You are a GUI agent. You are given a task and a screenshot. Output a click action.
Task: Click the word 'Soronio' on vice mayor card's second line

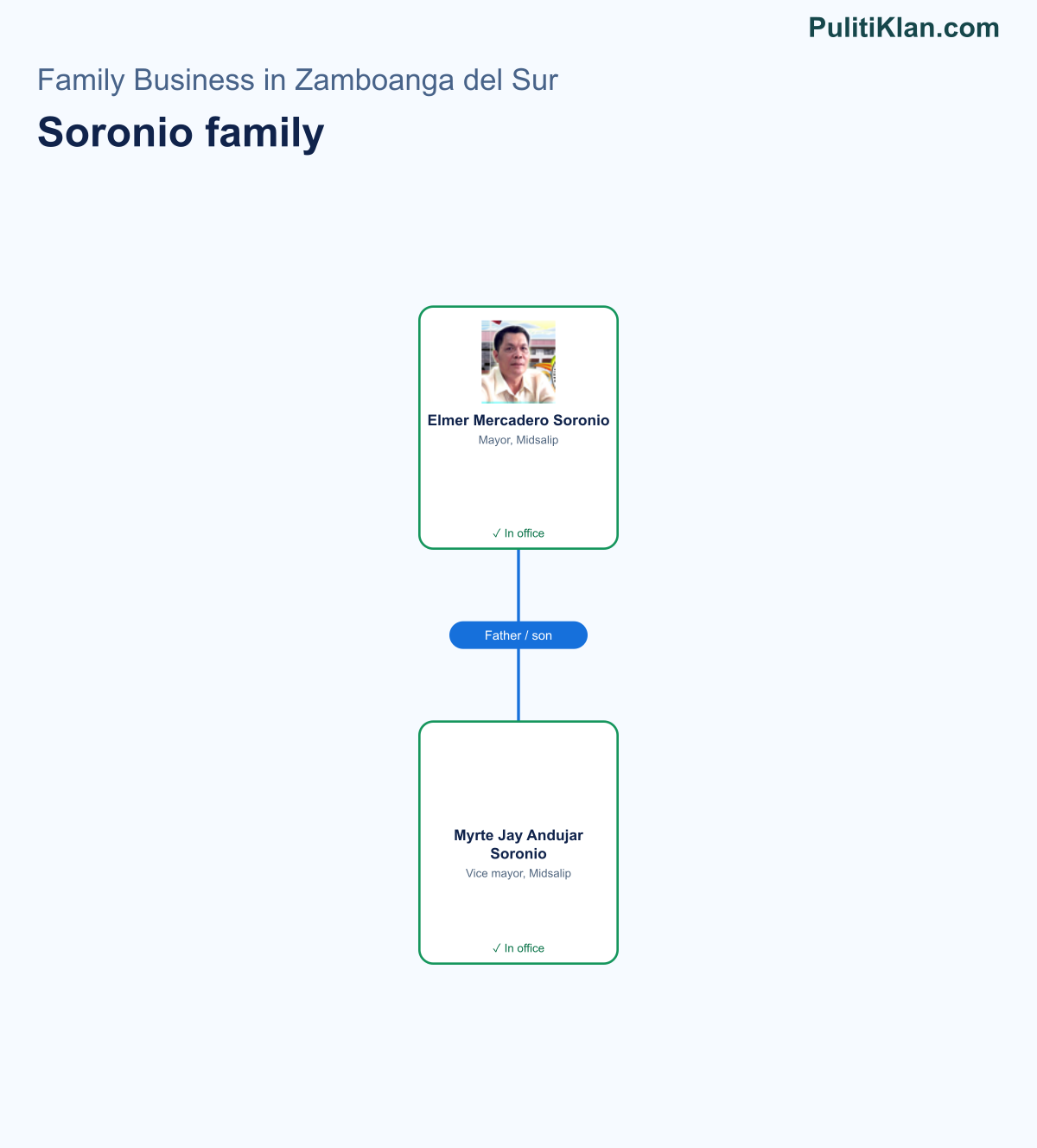(x=518, y=854)
